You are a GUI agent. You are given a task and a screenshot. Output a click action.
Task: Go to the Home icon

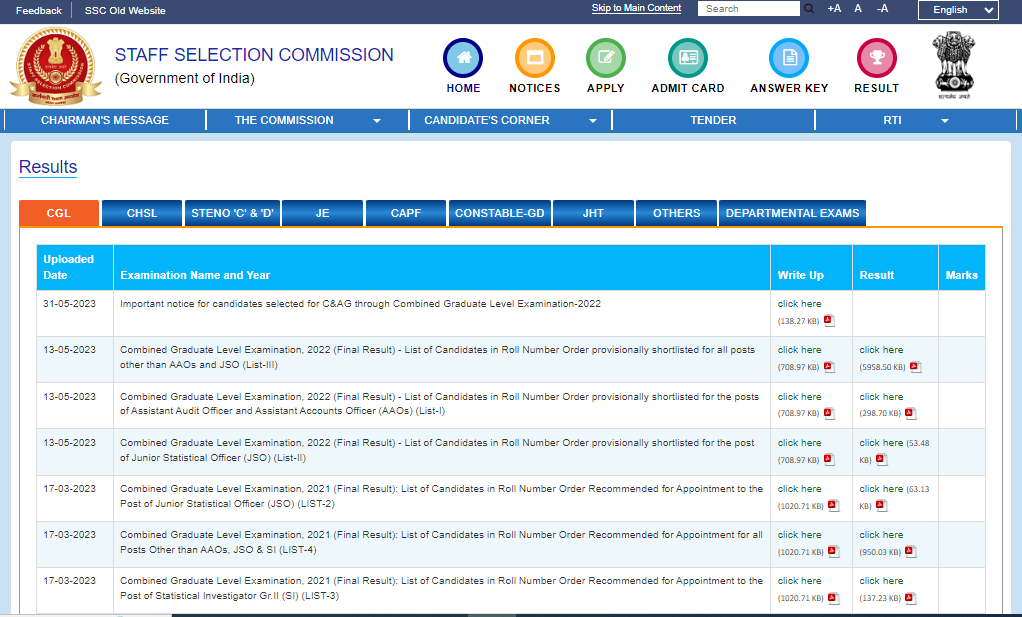(x=463, y=58)
